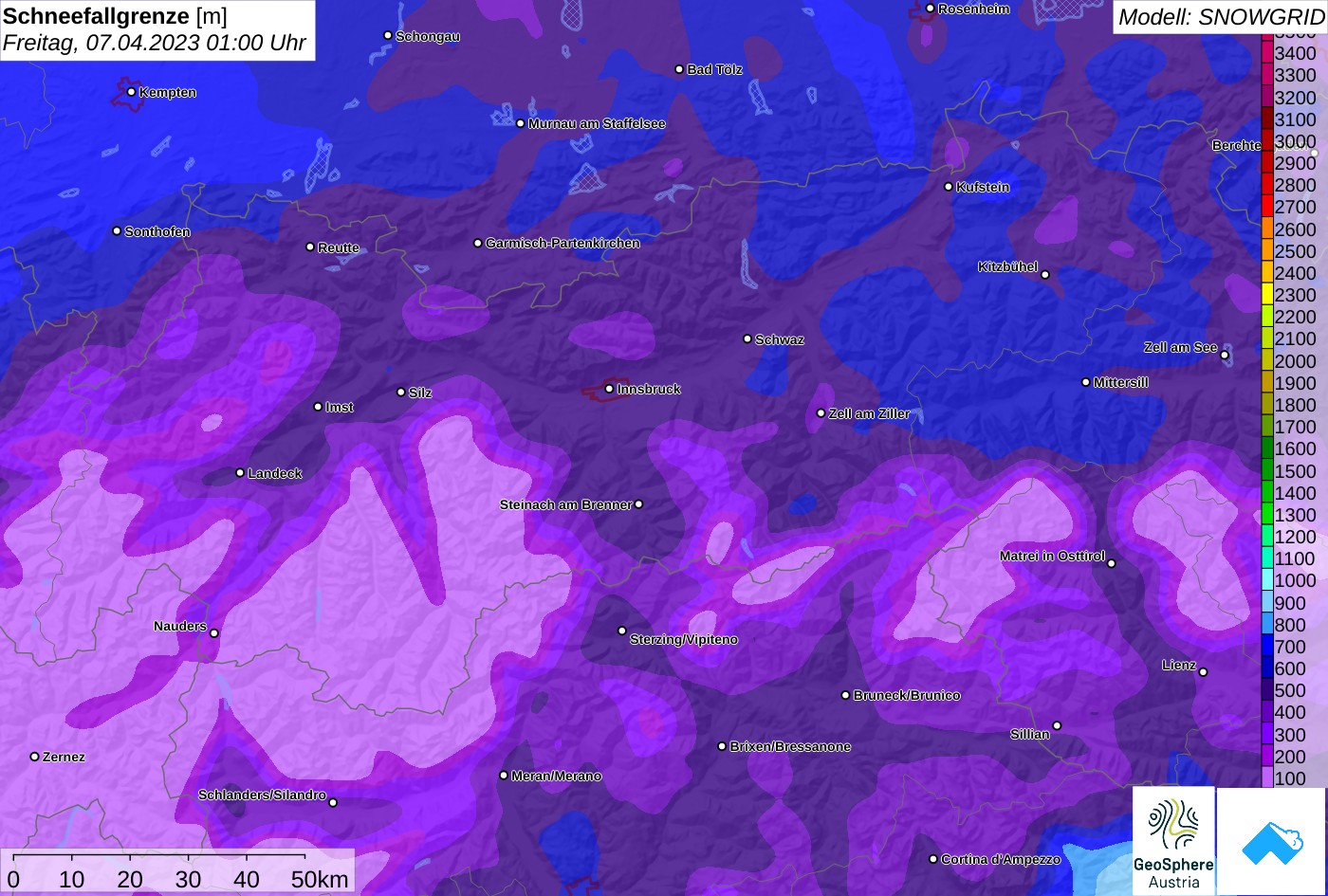Click the Kitzbühel location dot
Image resolution: width=1328 pixels, height=896 pixels.
coord(1045,275)
